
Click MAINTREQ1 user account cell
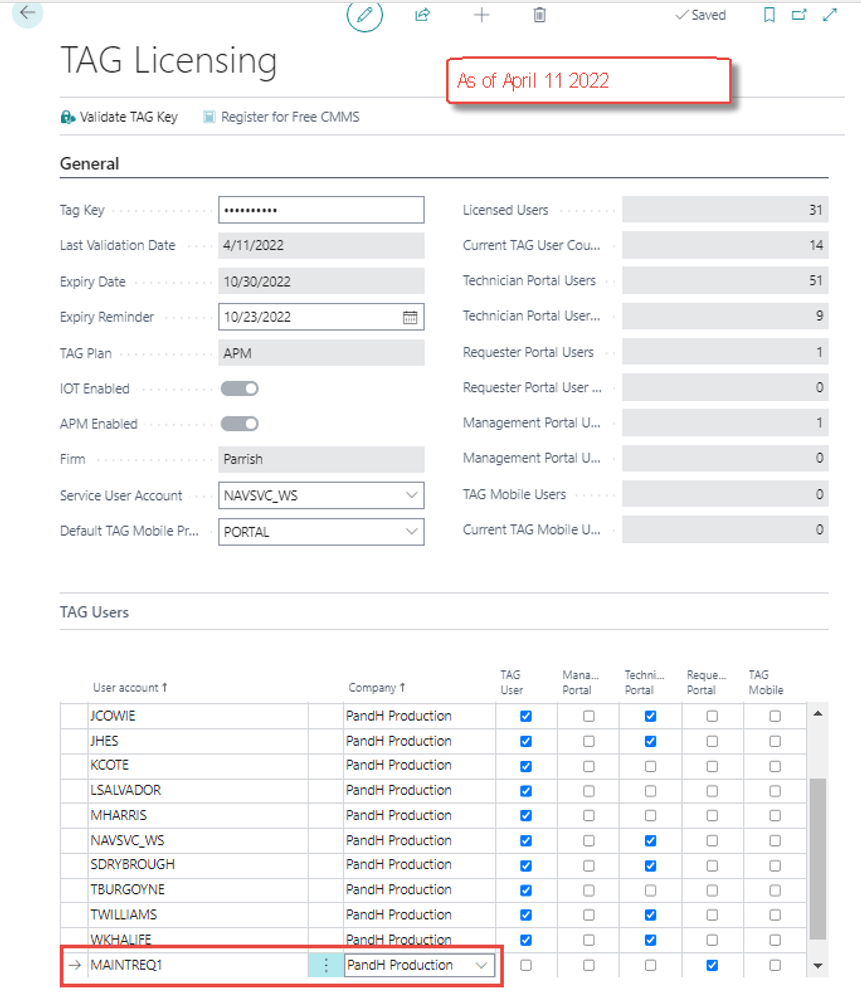(198, 965)
